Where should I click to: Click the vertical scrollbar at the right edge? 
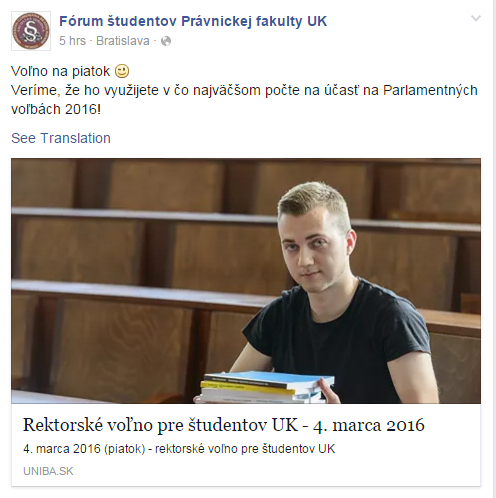click(x=494, y=249)
